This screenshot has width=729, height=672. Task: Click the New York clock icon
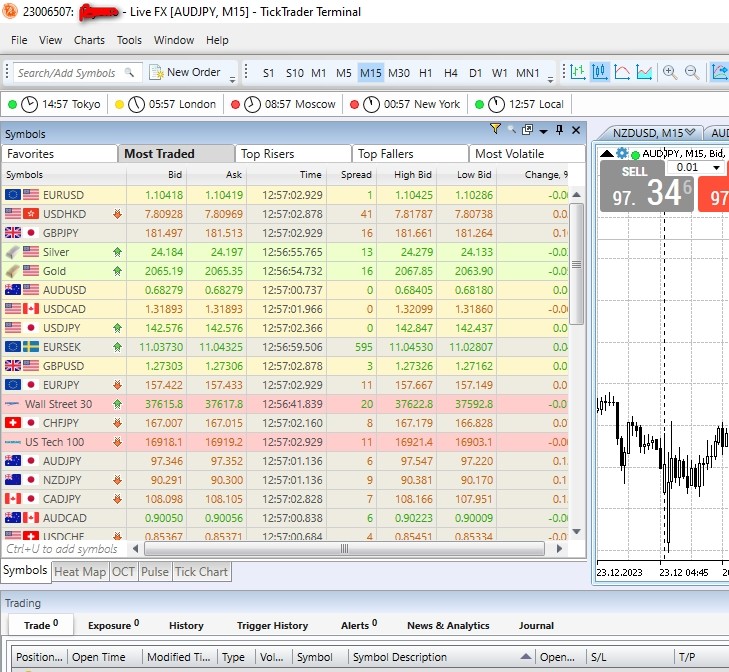point(371,104)
